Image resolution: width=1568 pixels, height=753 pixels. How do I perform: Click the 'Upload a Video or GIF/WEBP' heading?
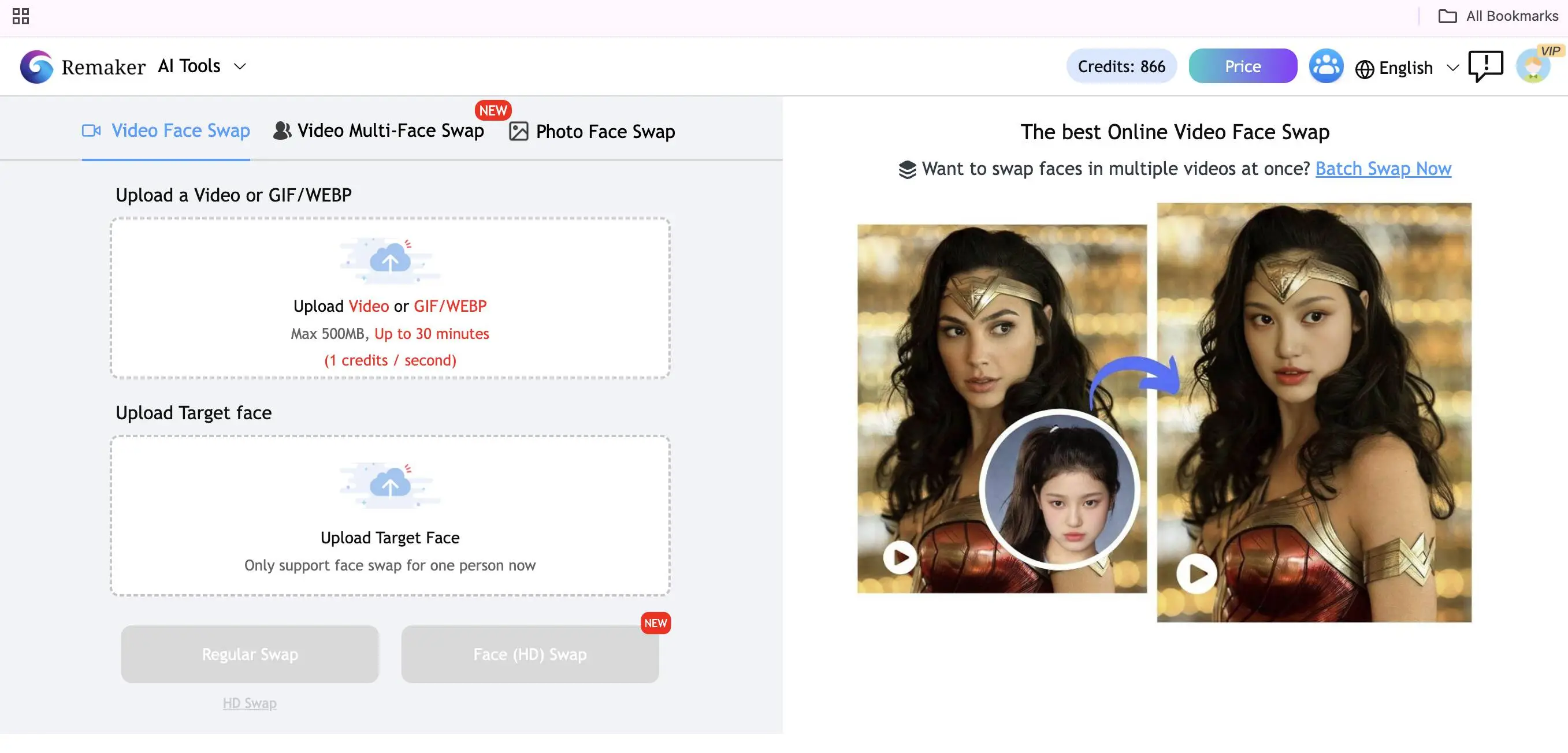(234, 195)
